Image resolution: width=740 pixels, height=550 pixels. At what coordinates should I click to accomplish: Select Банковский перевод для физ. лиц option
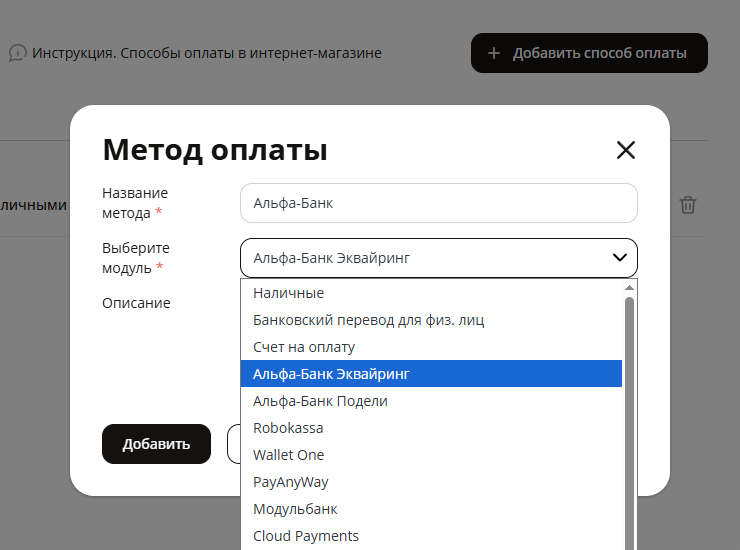(431, 320)
